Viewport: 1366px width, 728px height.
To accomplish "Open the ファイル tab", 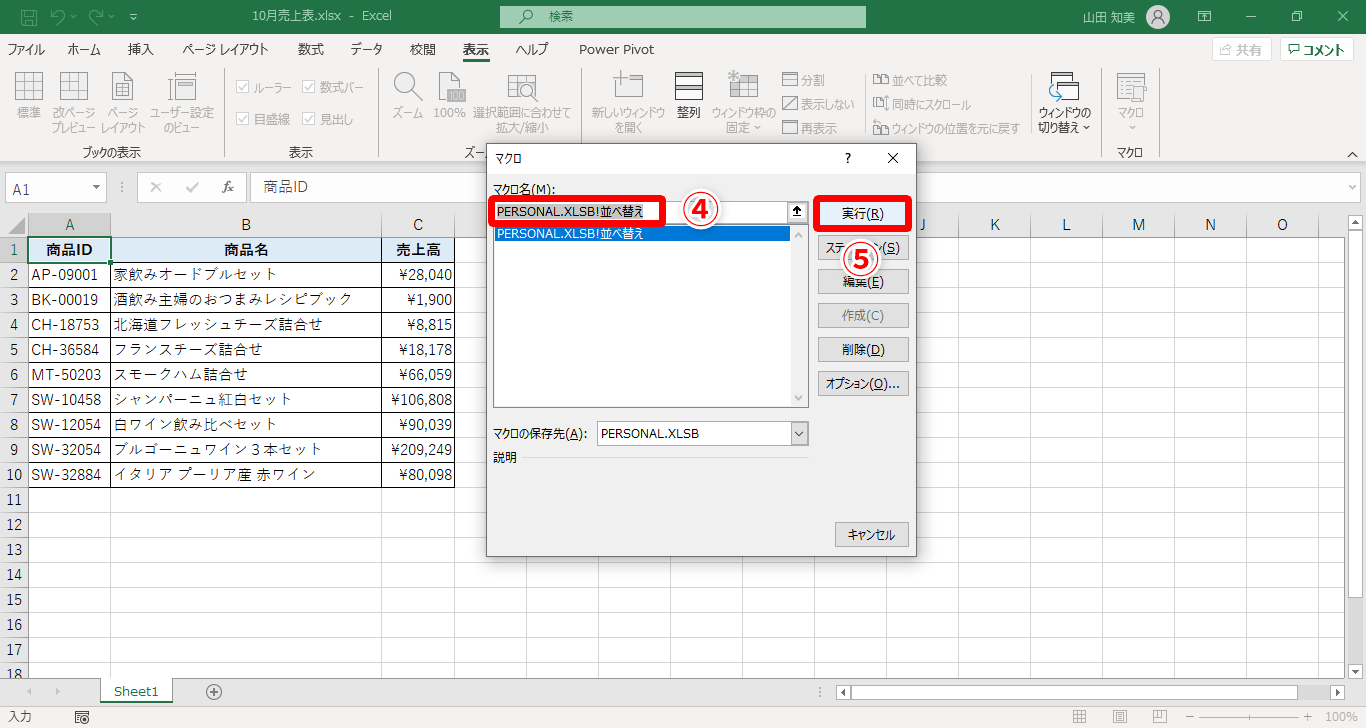I will tap(26, 49).
